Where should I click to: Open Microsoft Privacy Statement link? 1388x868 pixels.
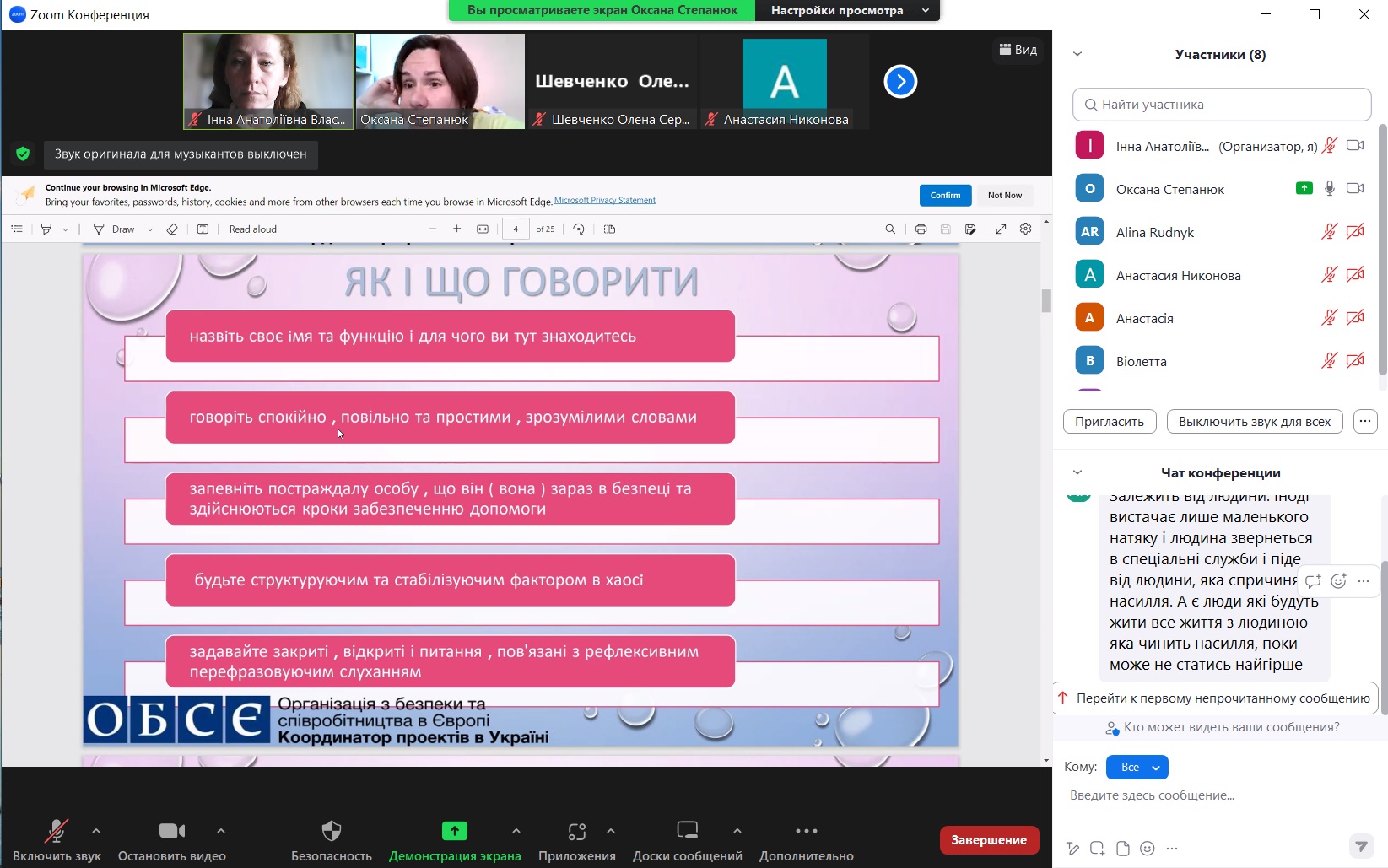point(605,201)
